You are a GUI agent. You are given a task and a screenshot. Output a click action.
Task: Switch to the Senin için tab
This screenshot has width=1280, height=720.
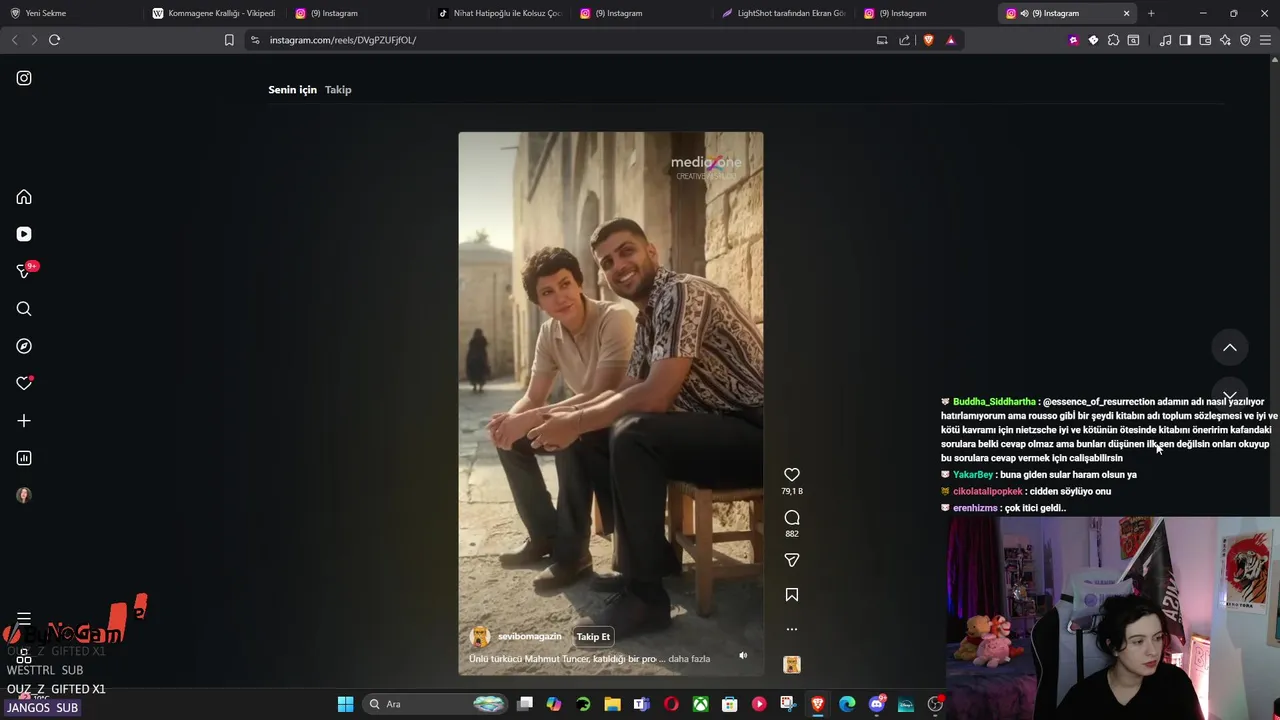292,90
